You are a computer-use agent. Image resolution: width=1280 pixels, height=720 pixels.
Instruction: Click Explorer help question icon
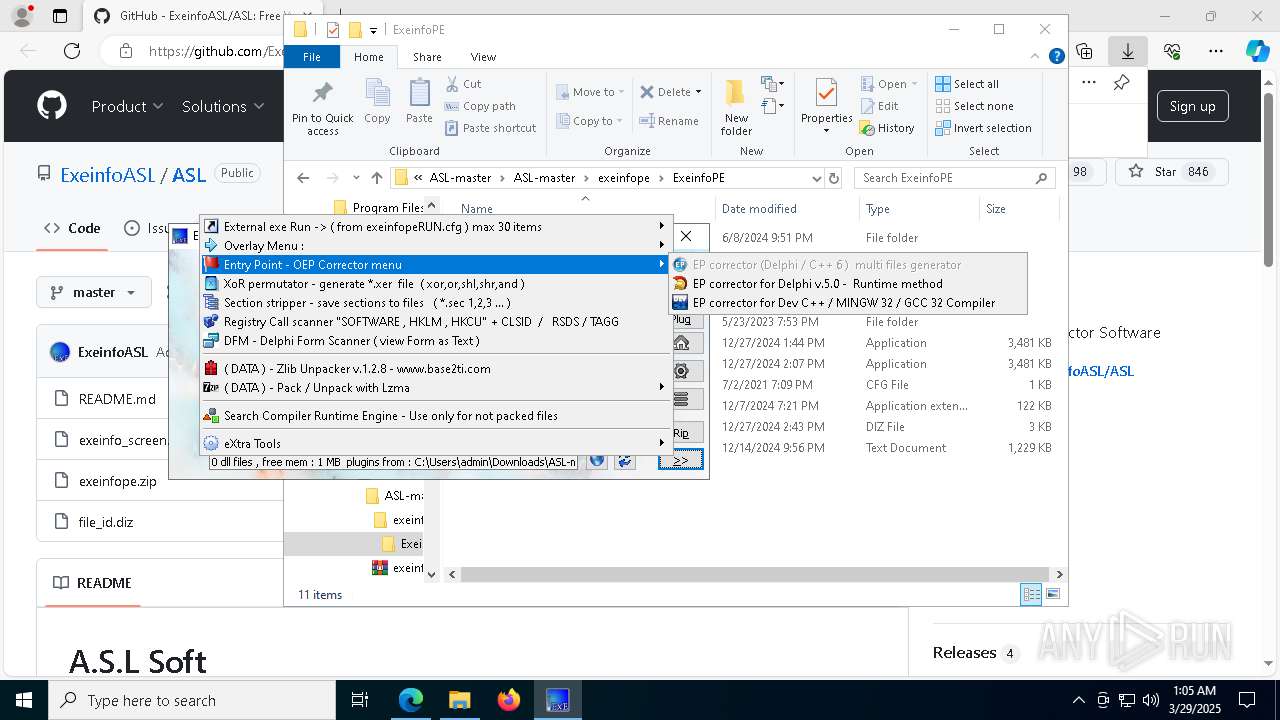[1056, 57]
